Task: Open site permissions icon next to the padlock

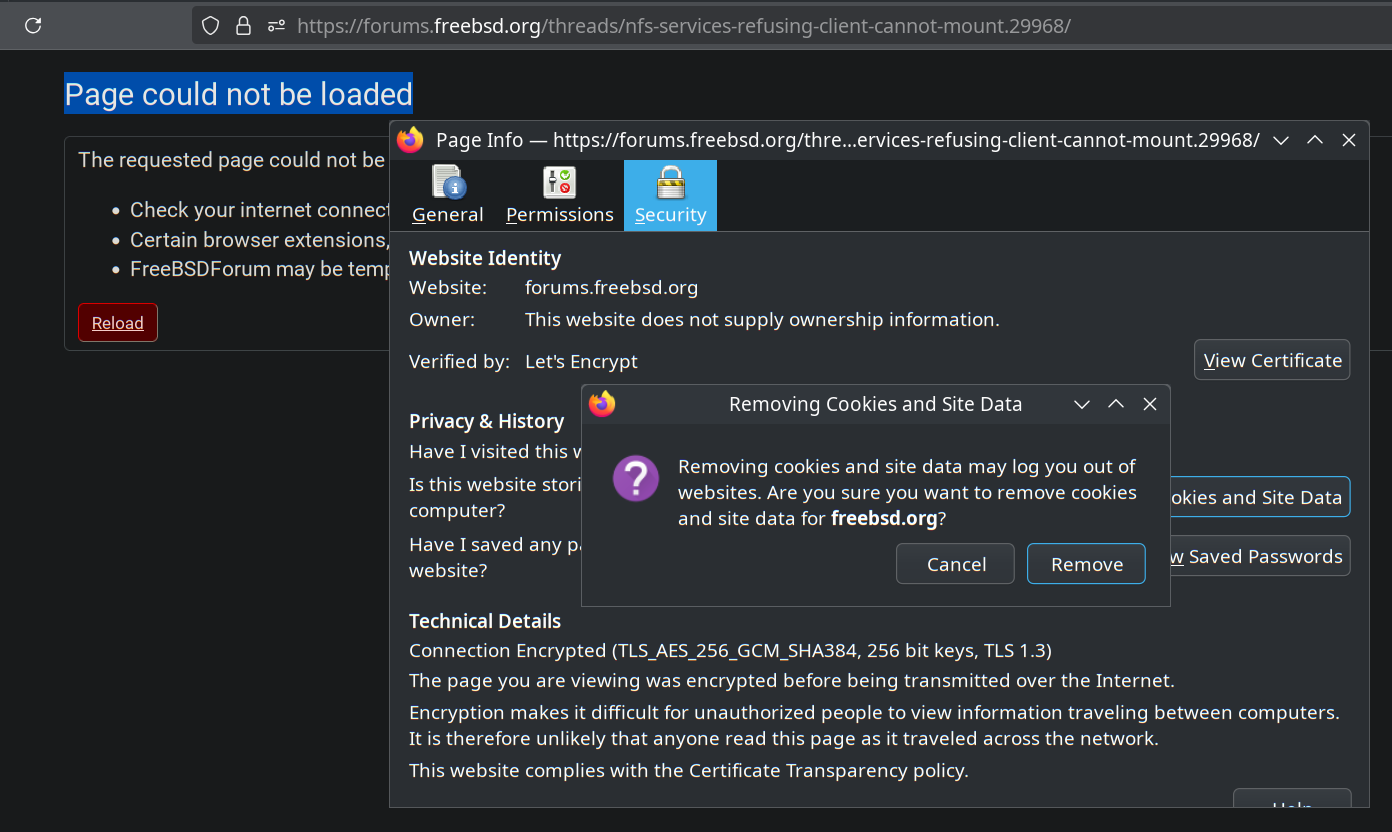Action: 276,25
